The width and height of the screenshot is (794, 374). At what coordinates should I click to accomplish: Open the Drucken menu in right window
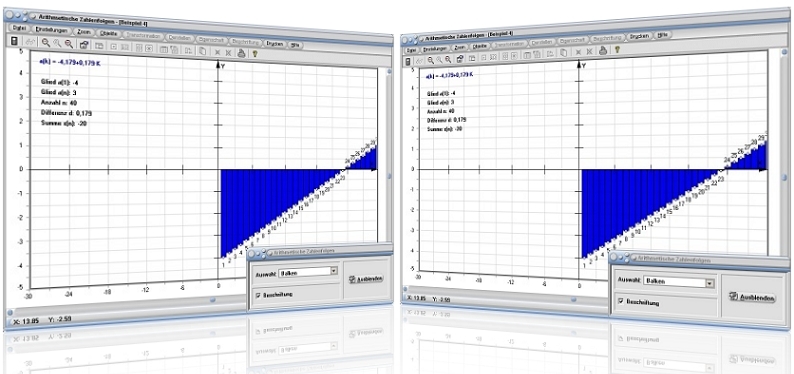pyautogui.click(x=640, y=36)
